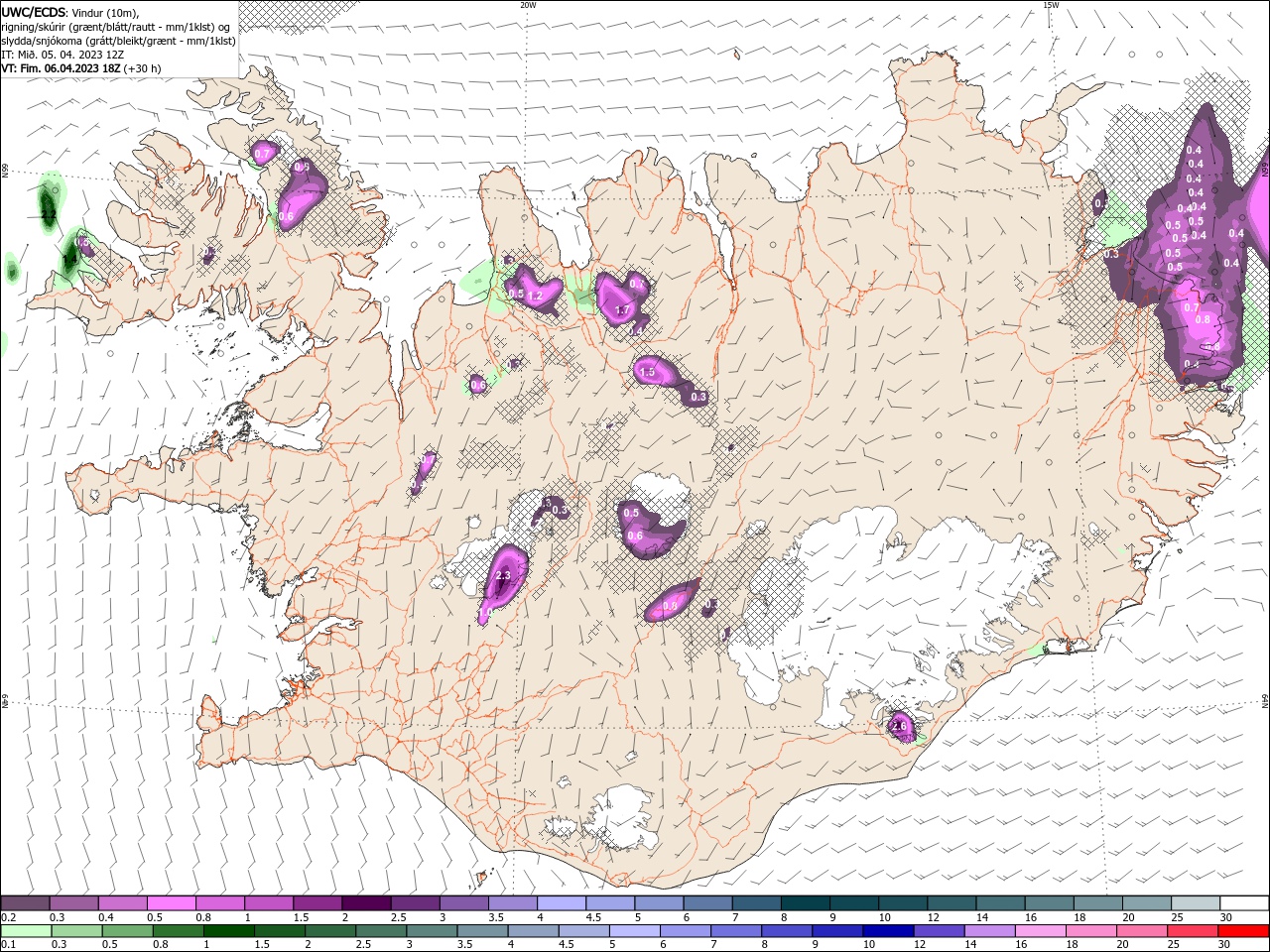This screenshot has height=952, width=1270.
Task: Select the pale green 0.1 swatch, lower legend
Action: [26, 931]
